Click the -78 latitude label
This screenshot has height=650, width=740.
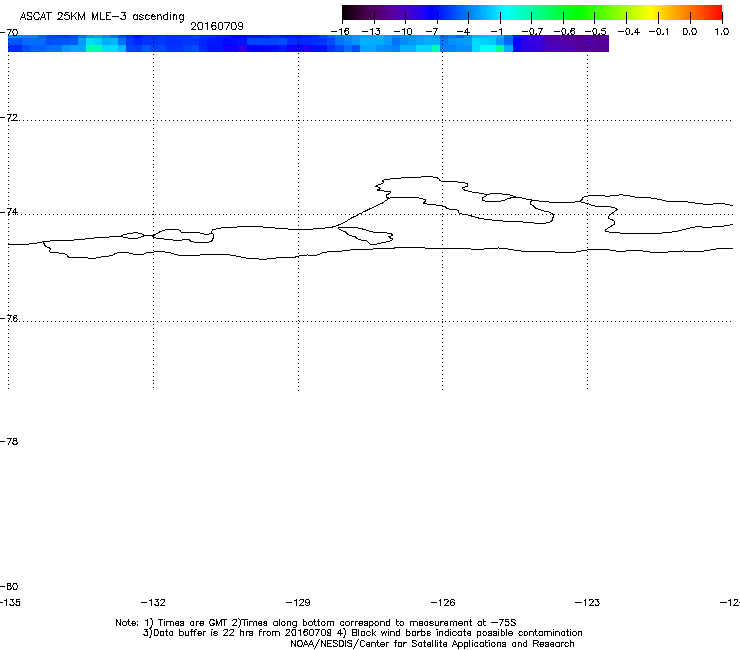pyautogui.click(x=9, y=442)
